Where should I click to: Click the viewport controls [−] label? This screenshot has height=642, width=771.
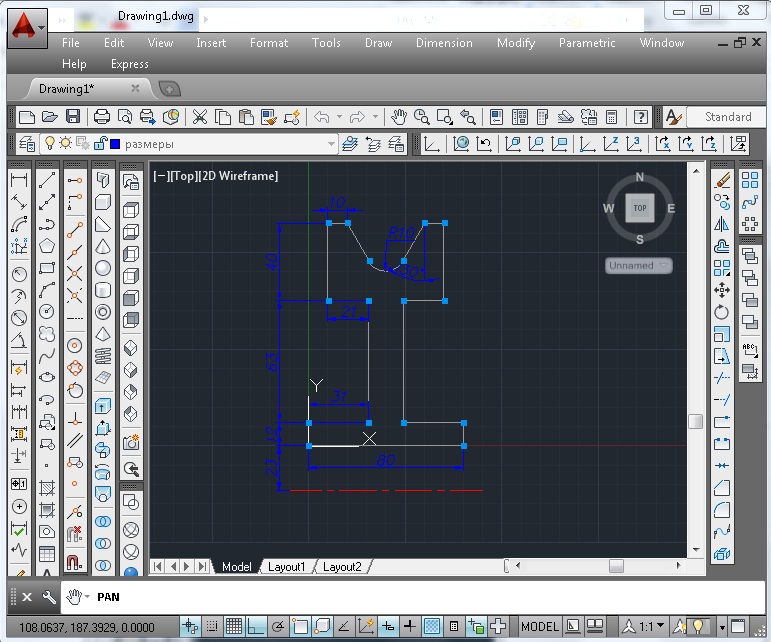point(161,175)
